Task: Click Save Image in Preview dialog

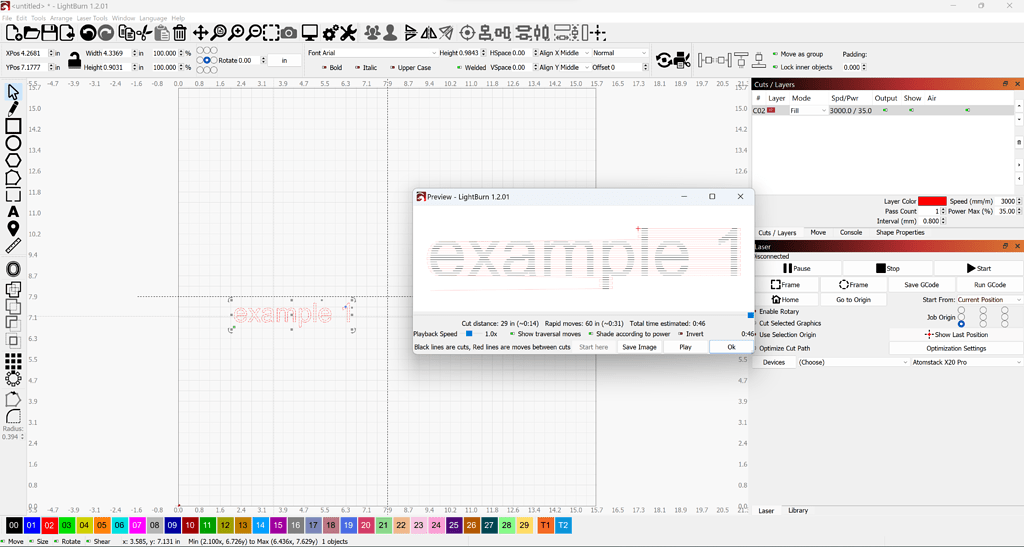Action: pos(639,347)
